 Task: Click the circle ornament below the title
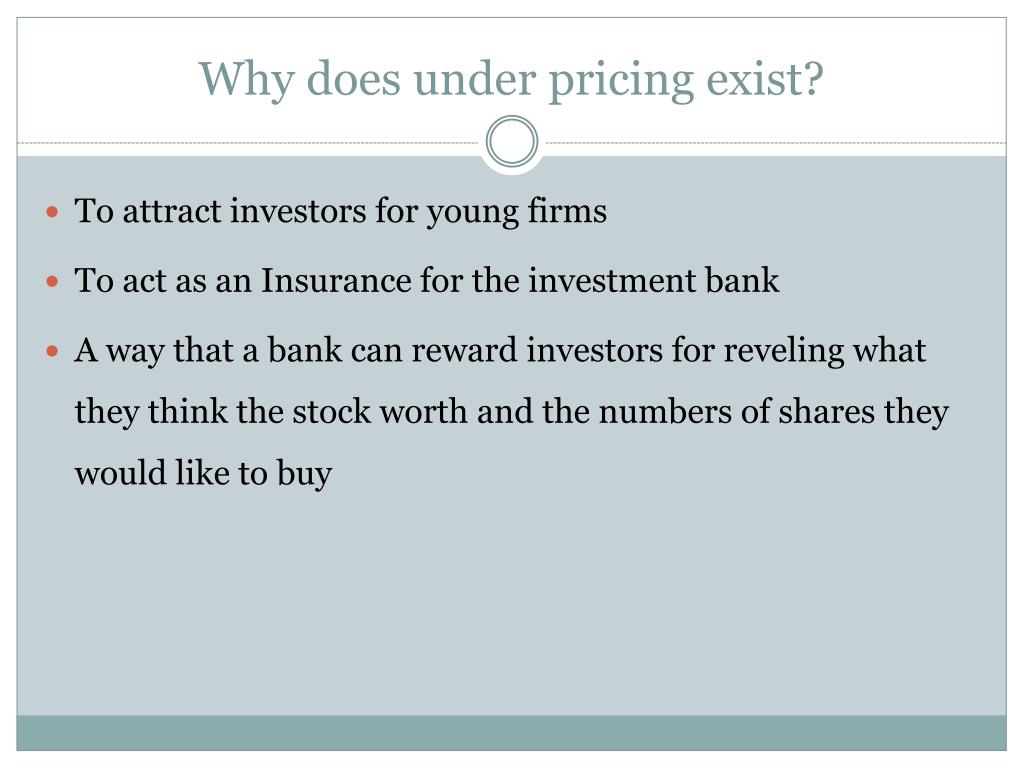tap(512, 142)
